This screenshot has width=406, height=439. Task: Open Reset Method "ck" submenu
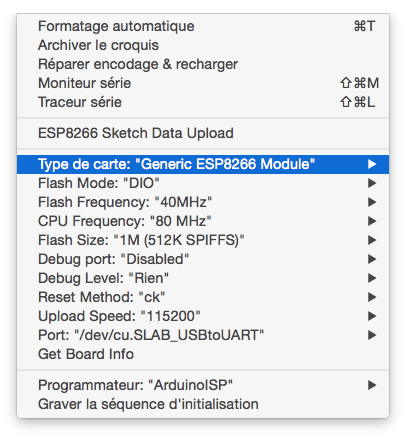203,297
